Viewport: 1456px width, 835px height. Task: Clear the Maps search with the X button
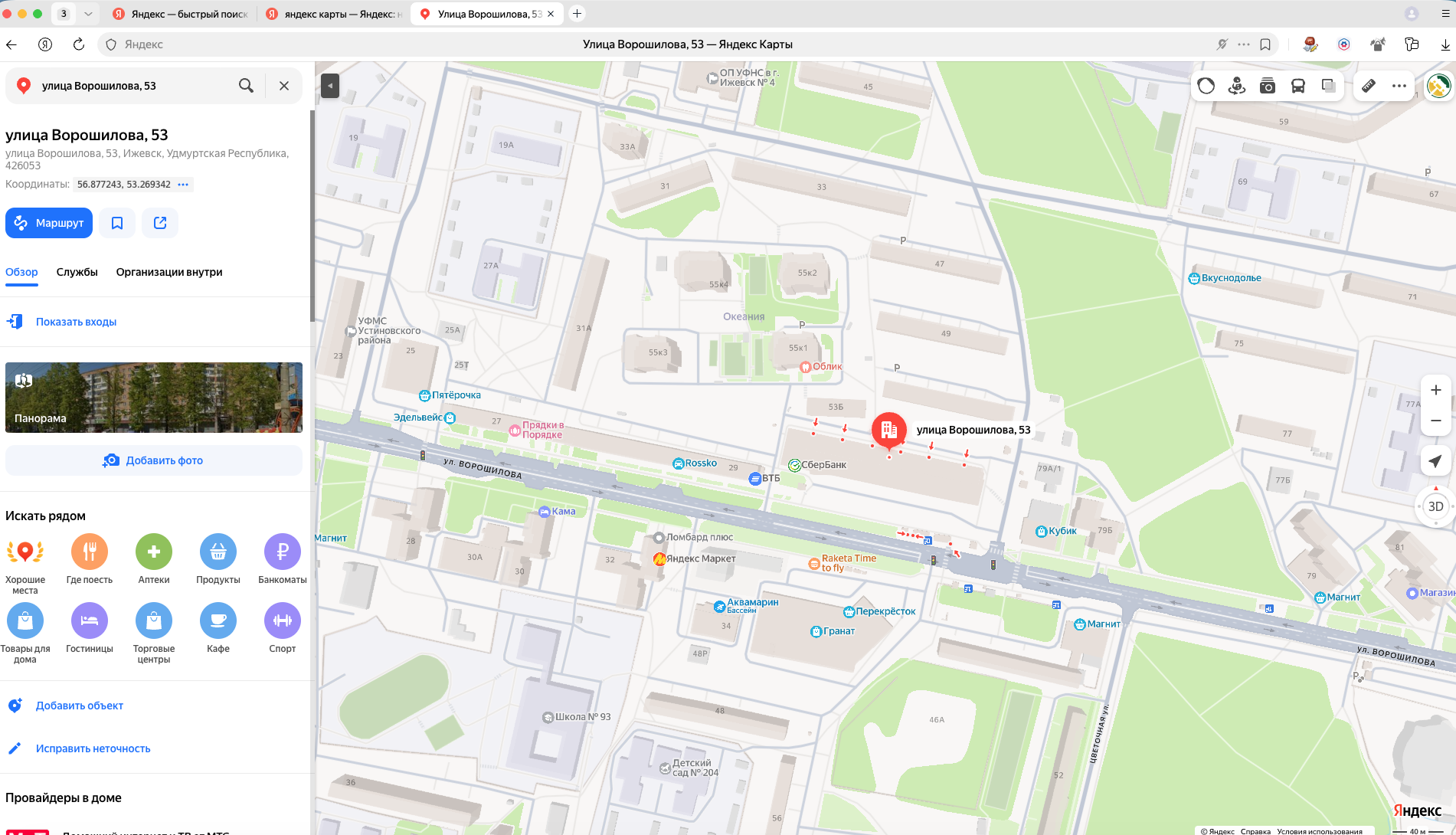pos(284,86)
